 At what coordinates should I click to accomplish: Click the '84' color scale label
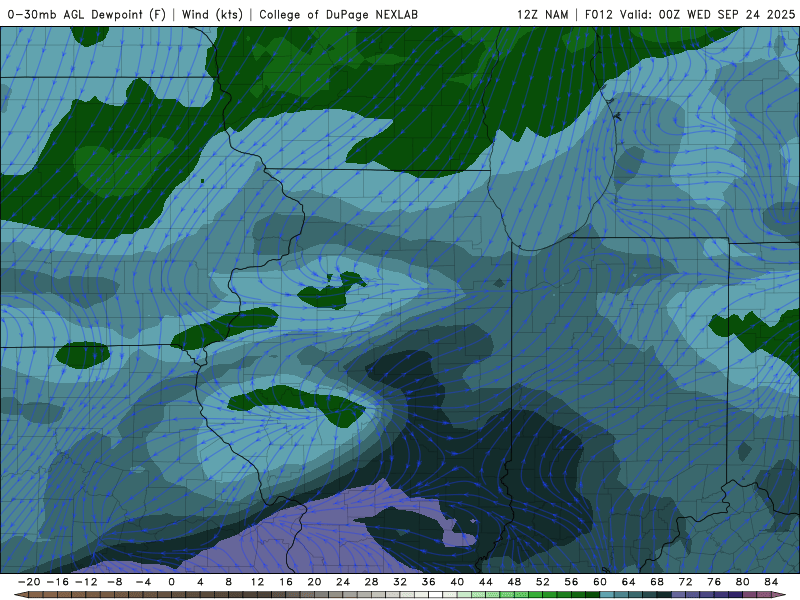coord(771,582)
